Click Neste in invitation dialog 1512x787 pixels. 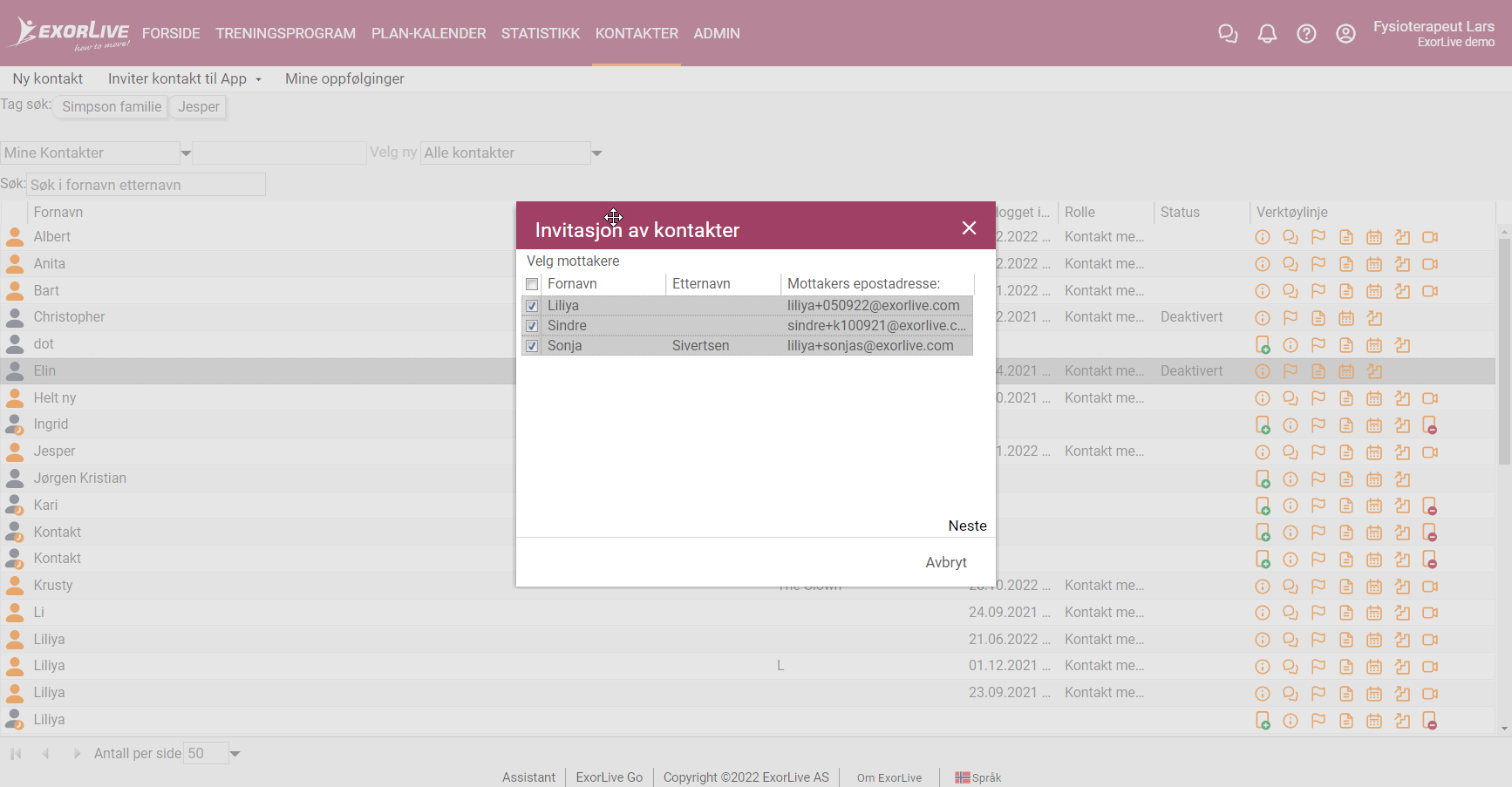click(x=968, y=526)
